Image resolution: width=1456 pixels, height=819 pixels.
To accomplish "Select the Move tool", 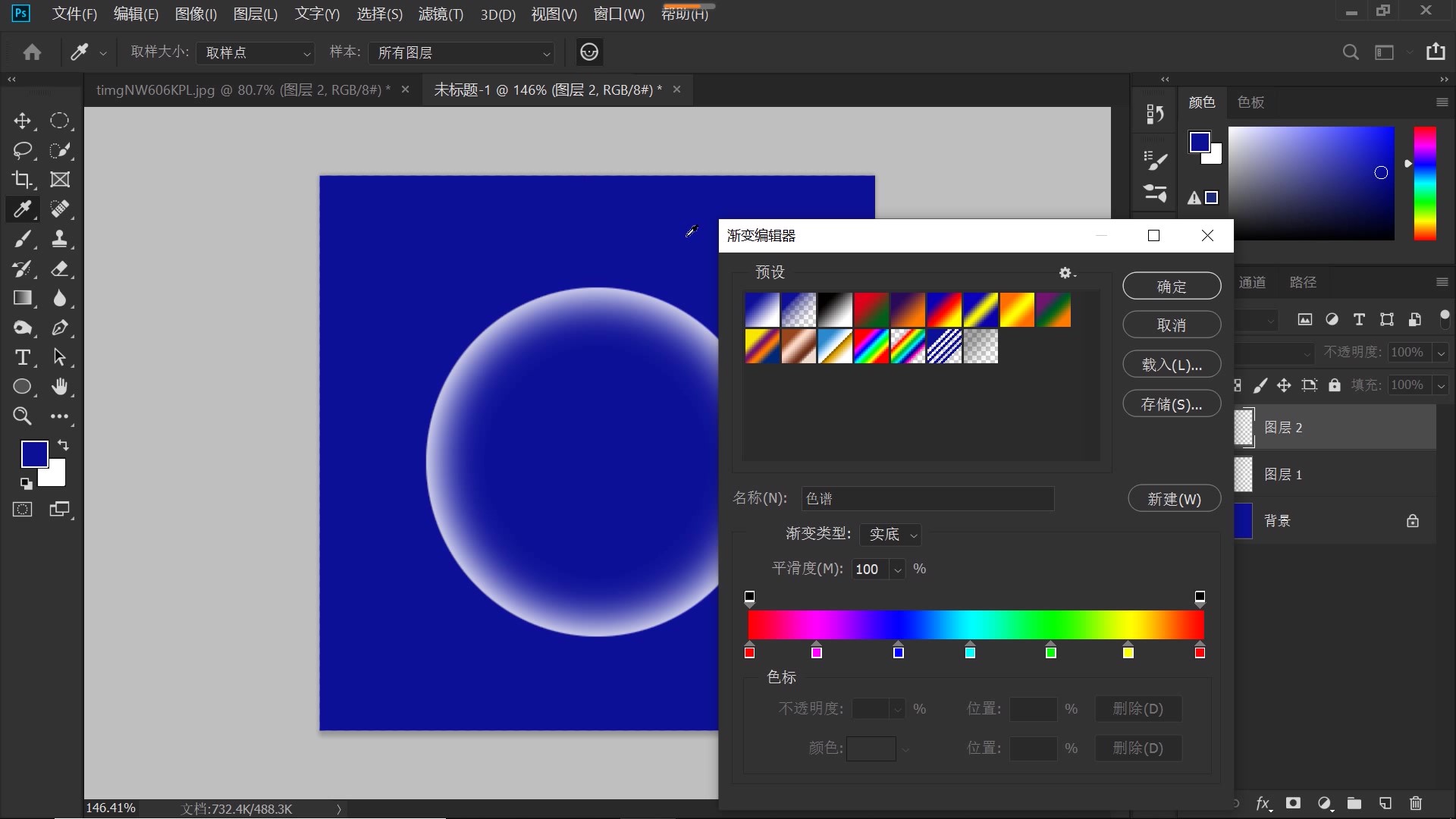I will point(22,121).
